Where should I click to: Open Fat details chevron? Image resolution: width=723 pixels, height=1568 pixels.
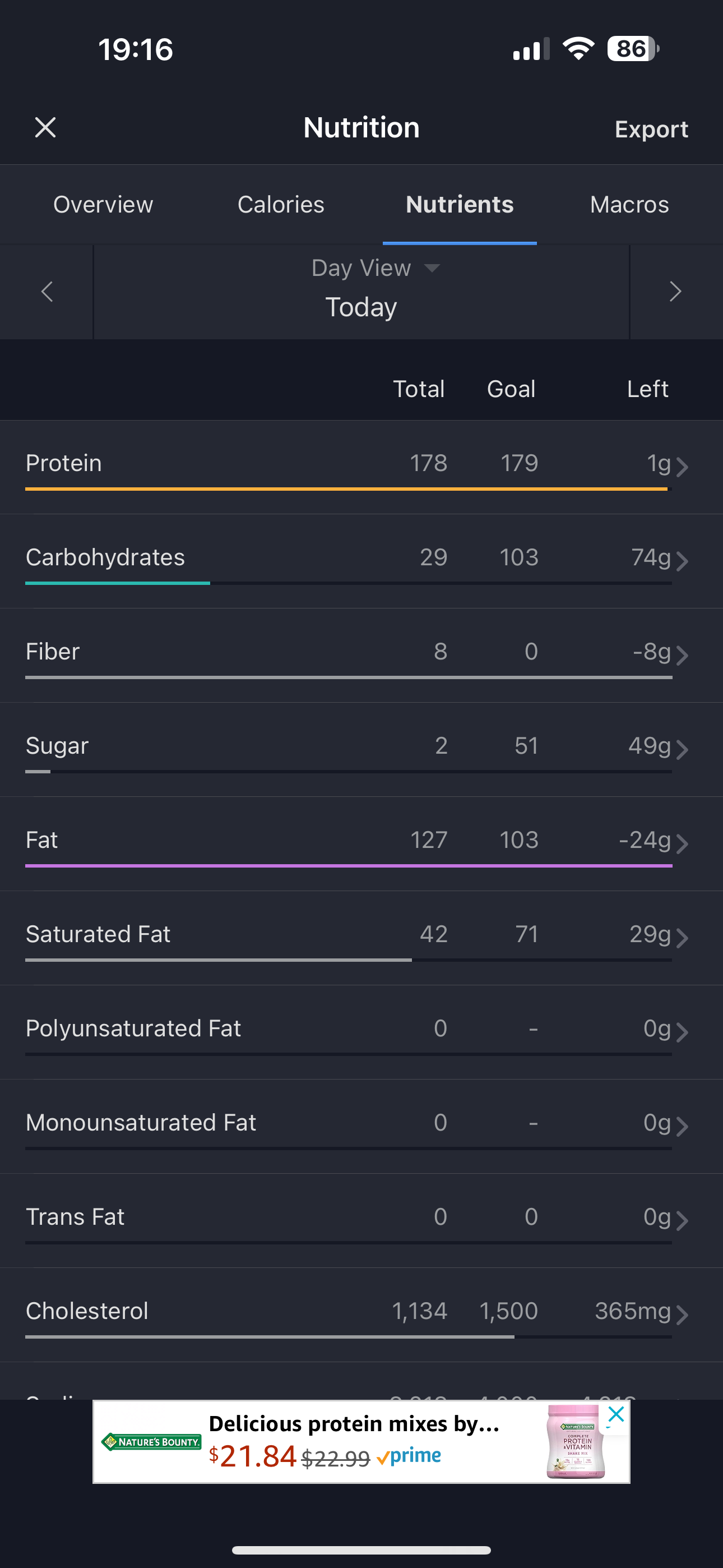pyautogui.click(x=682, y=843)
